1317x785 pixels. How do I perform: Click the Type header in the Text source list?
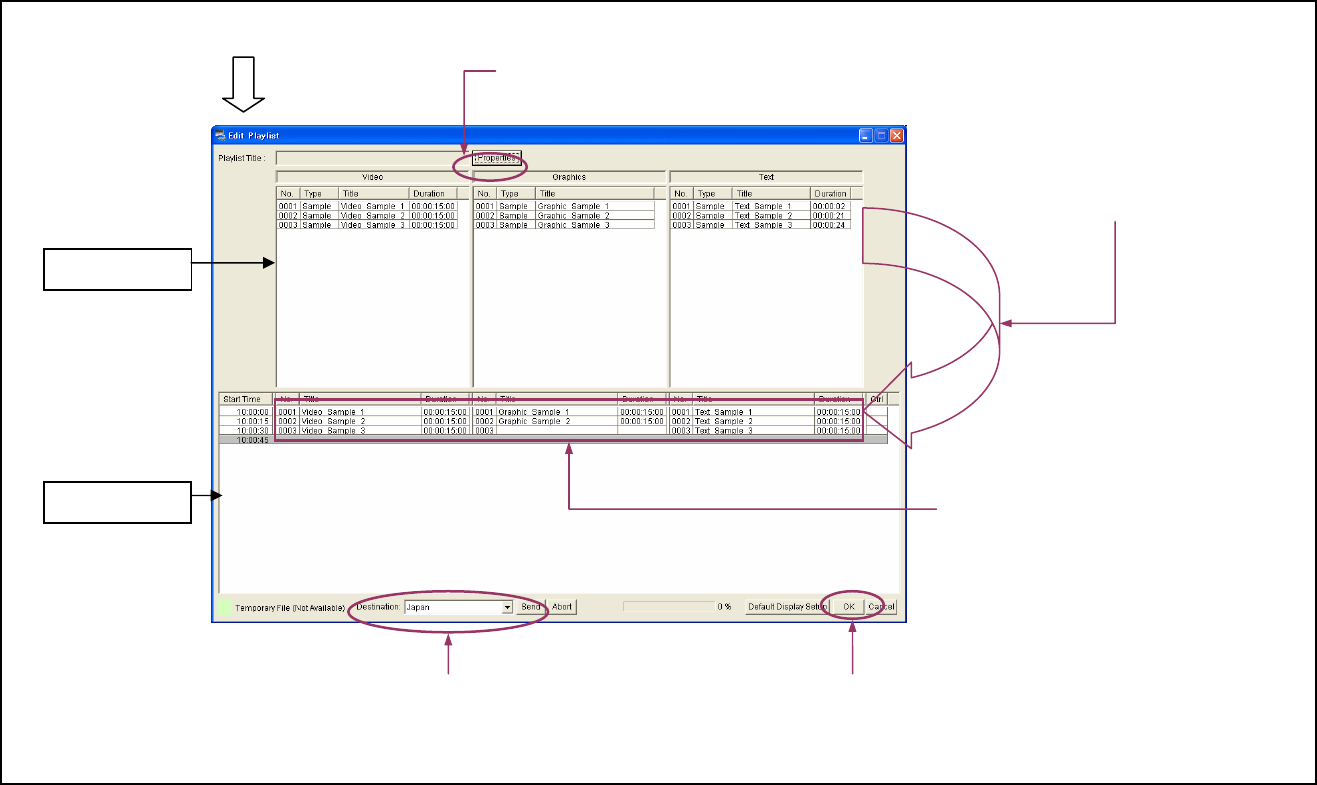click(713, 193)
